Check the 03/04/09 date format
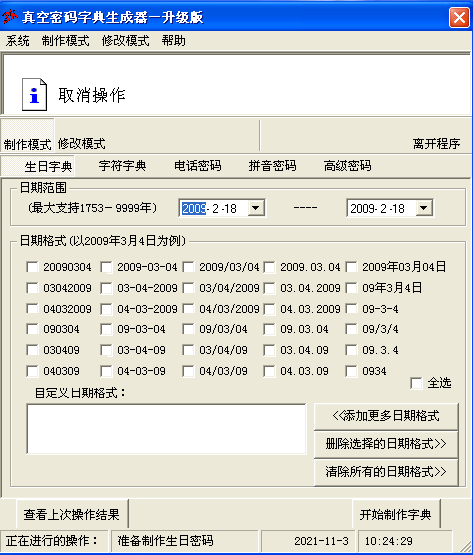The width and height of the screenshot is (473, 555). coord(188,350)
